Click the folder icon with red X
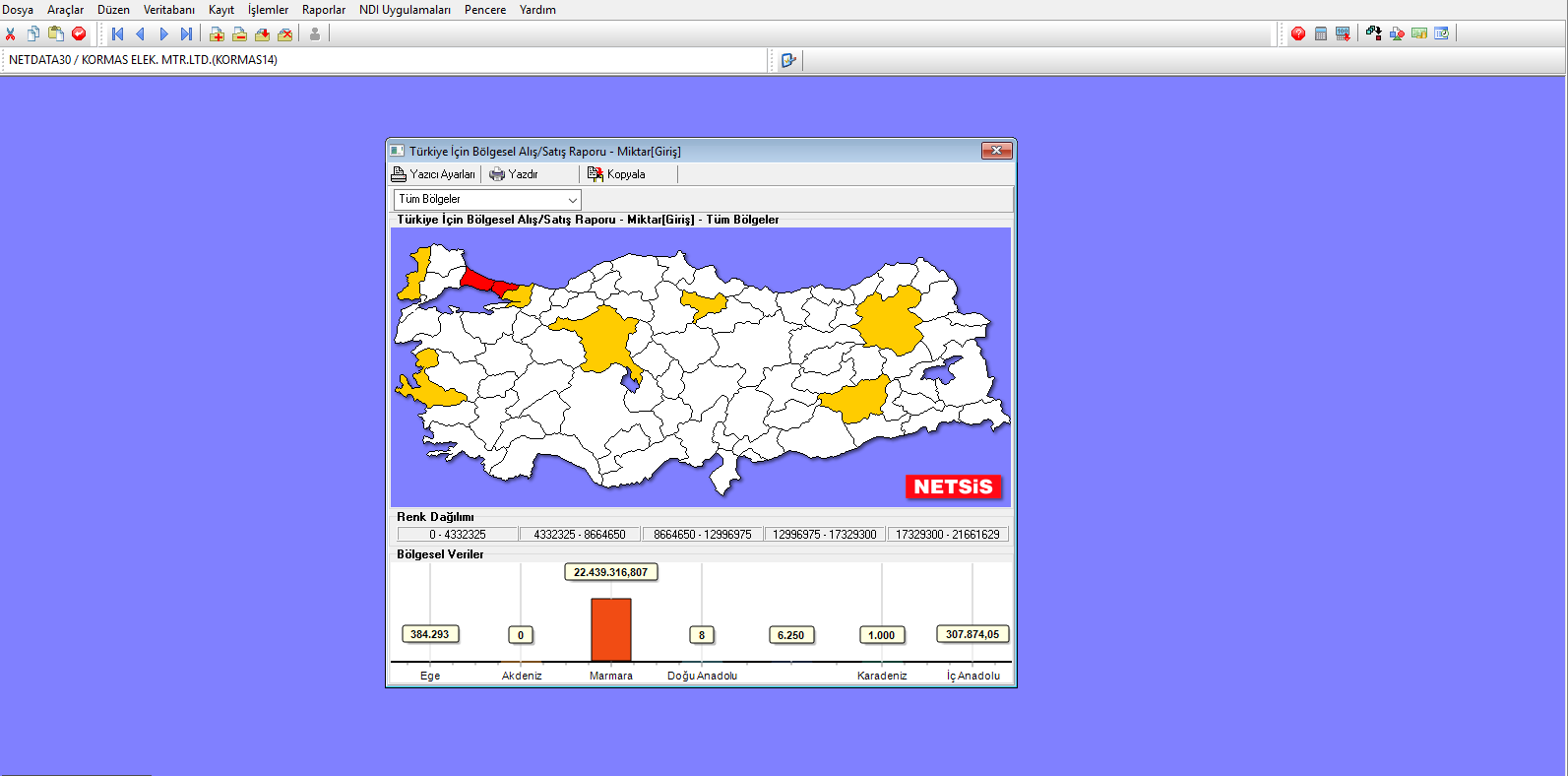Screen dimensions: 1568x776 pos(284,33)
